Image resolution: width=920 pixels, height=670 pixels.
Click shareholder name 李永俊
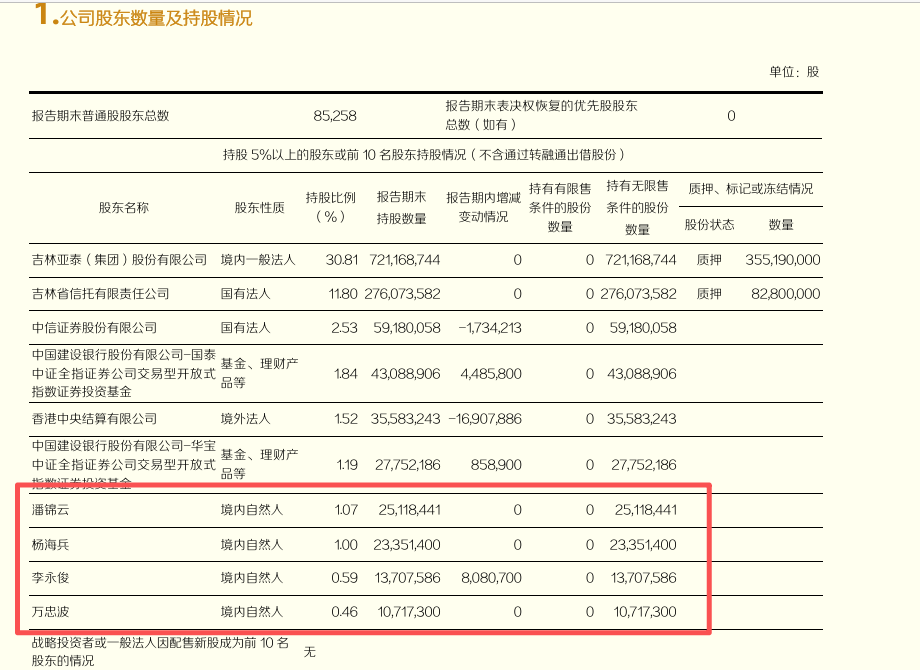(x=50, y=578)
